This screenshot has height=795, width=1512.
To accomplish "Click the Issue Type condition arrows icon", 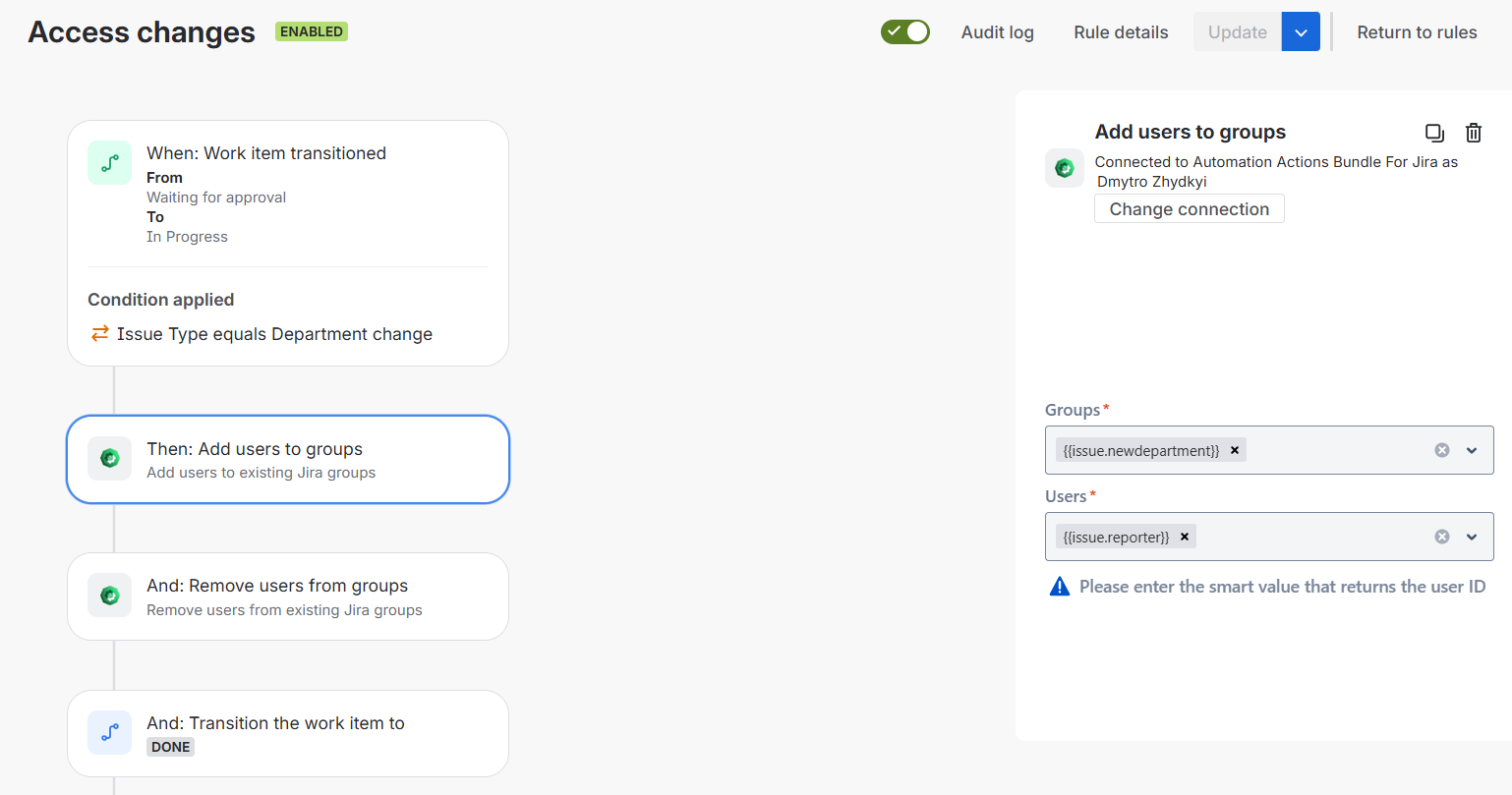I will pyautogui.click(x=98, y=333).
